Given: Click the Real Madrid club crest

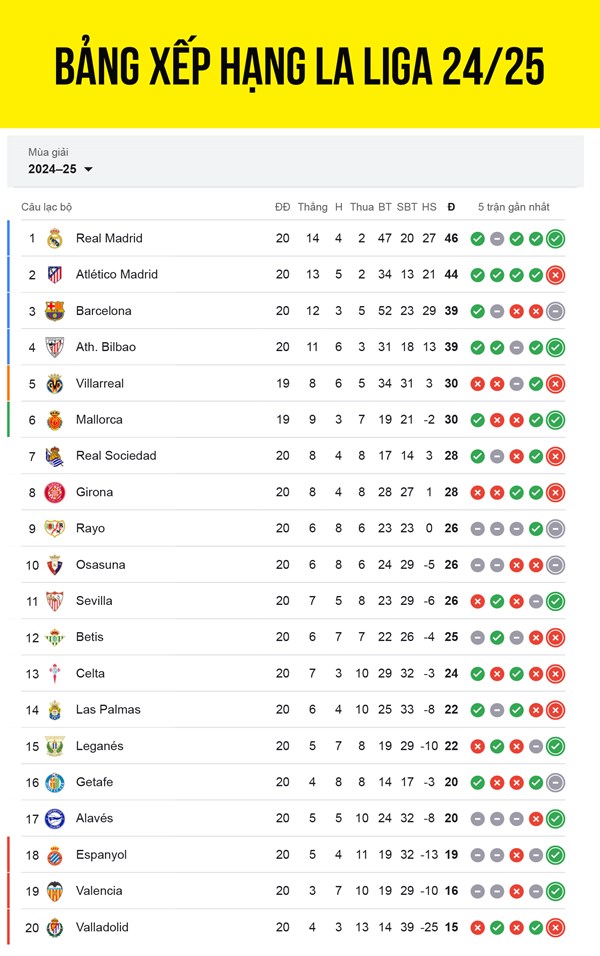Looking at the screenshot, I should point(55,238).
